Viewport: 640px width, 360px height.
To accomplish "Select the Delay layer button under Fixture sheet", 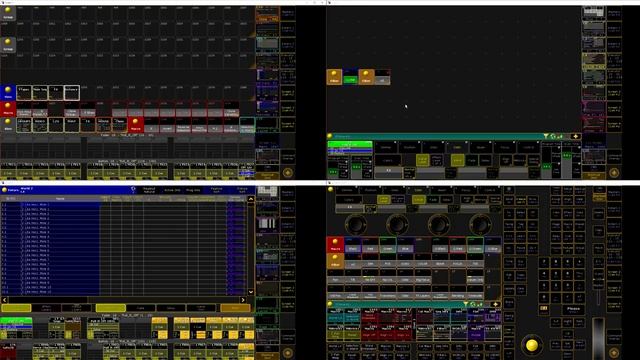I will click(x=171, y=308).
